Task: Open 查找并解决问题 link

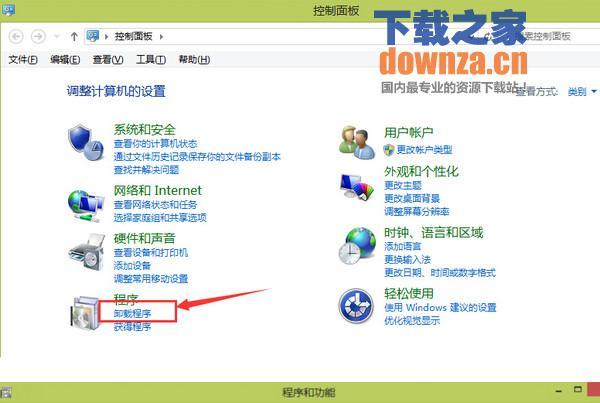Action: click(146, 170)
